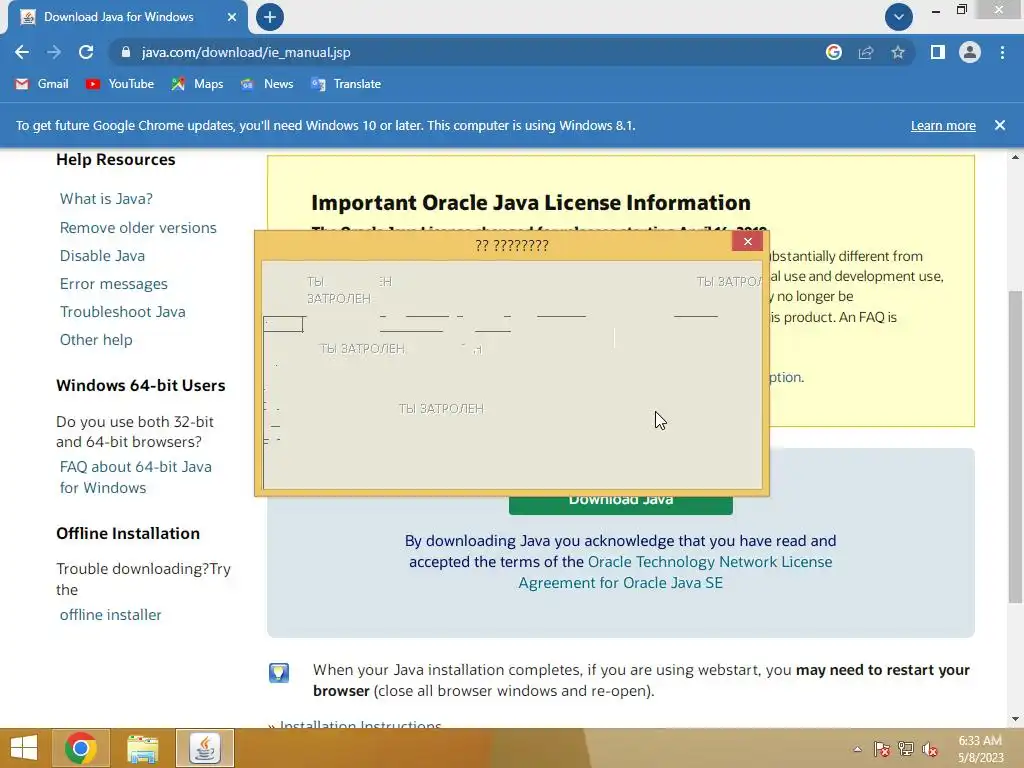Open the Chrome side panel icon
Image resolution: width=1024 pixels, height=768 pixels.
point(938,52)
